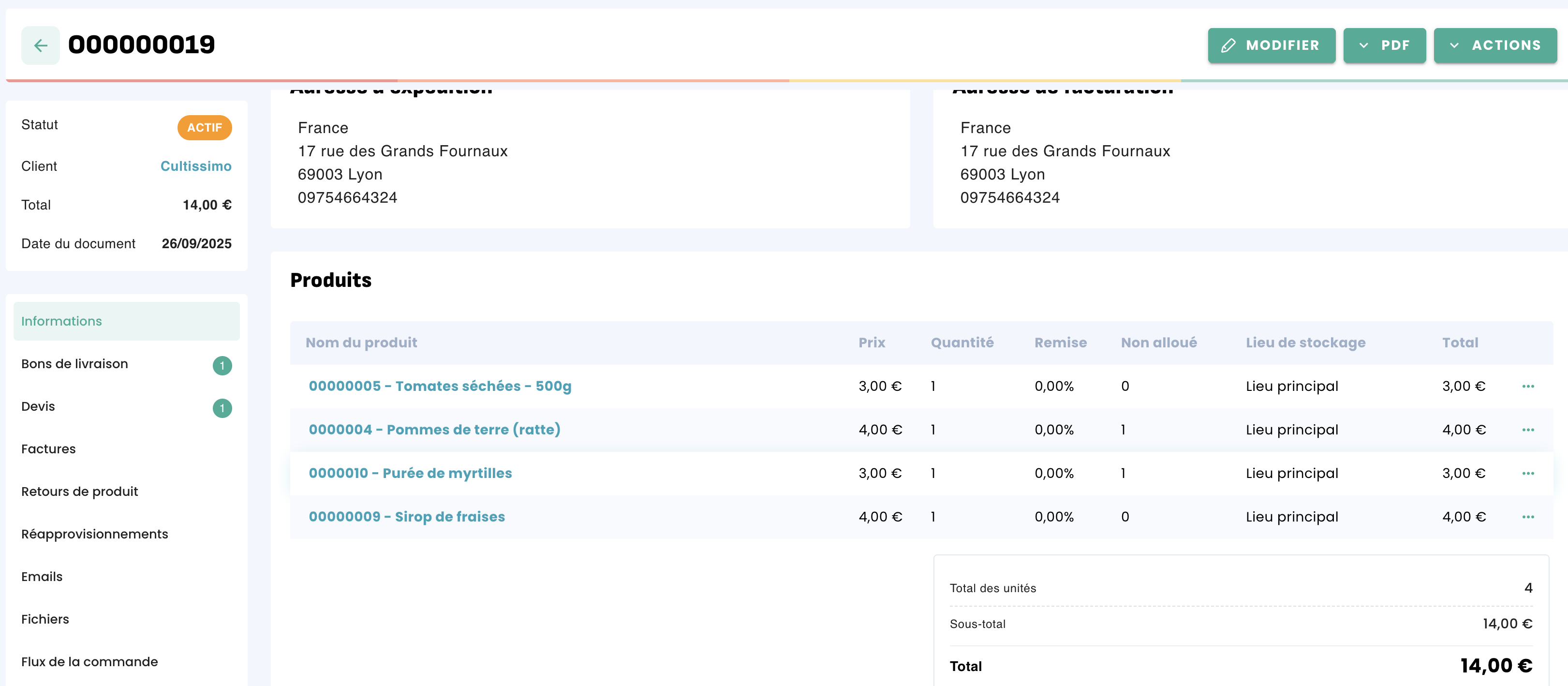Open the Actions dropdown menu

[x=1494, y=45]
